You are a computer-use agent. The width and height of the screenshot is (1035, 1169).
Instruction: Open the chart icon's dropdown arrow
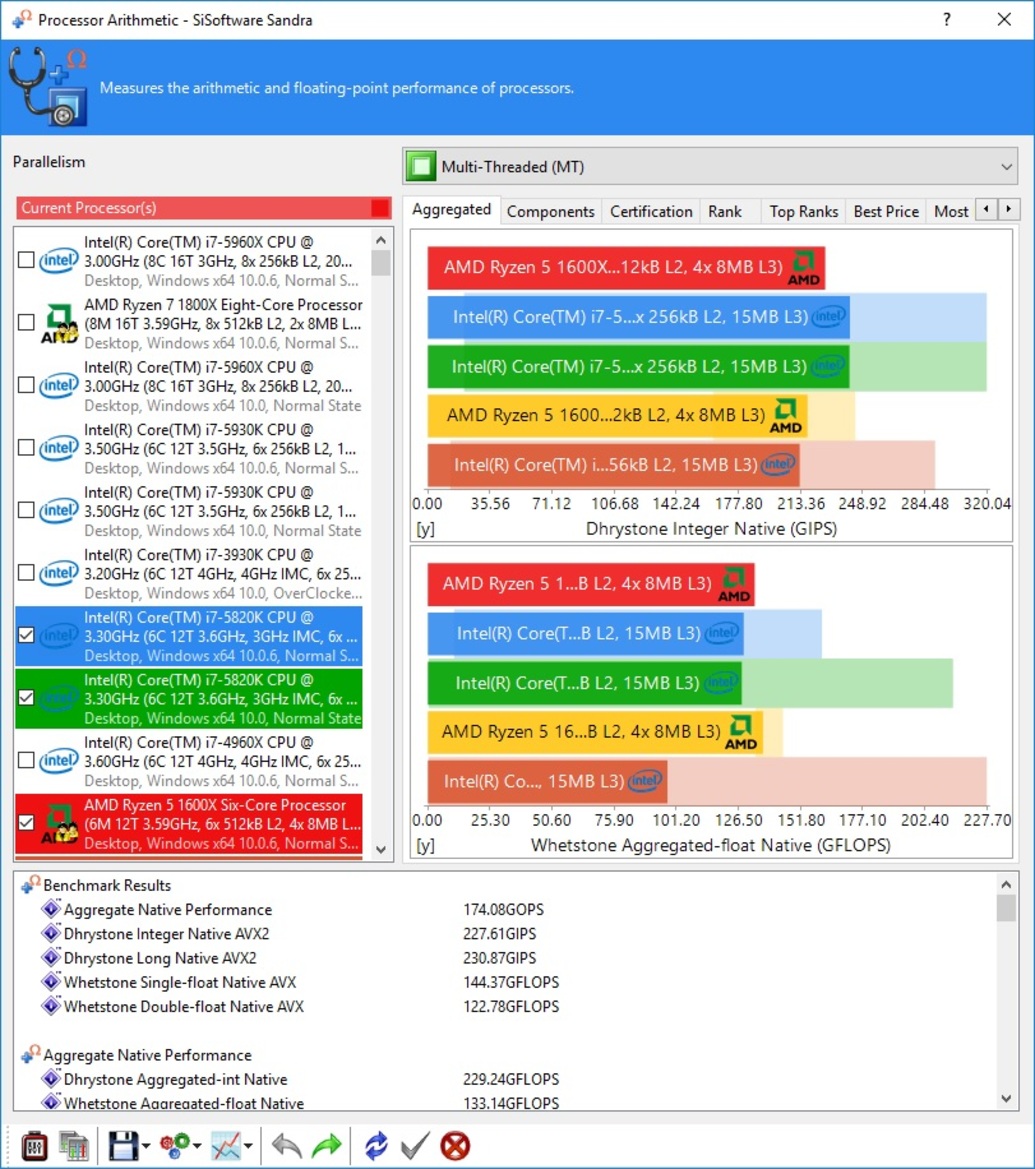pos(248,1146)
